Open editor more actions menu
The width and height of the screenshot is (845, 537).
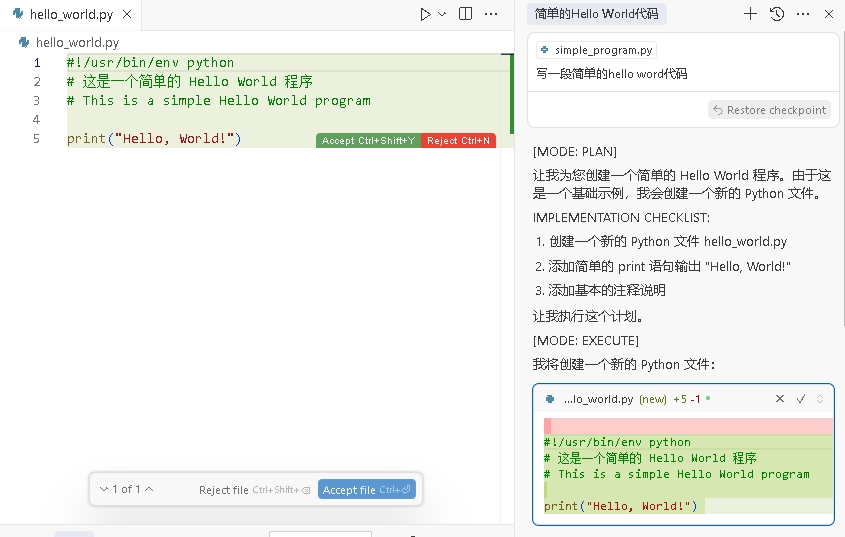pos(491,14)
